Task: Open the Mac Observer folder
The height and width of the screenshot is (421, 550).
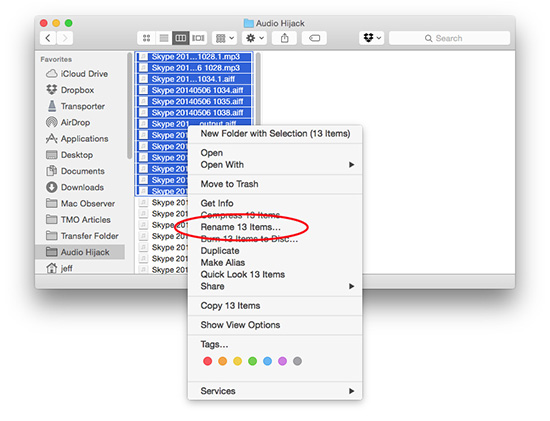Action: (x=81, y=203)
